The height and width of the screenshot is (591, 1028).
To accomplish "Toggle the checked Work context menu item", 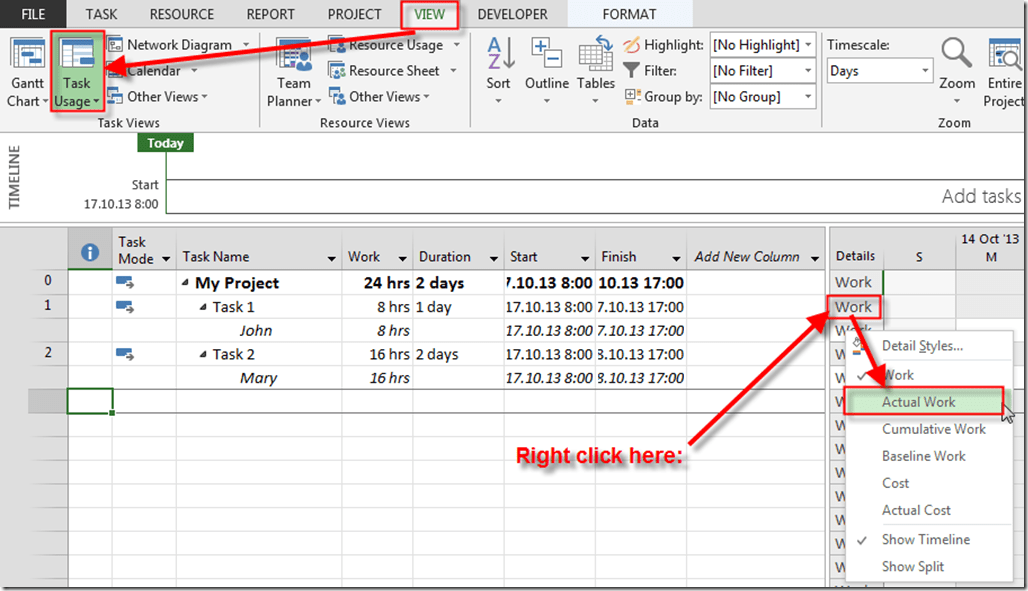I will 898,375.
